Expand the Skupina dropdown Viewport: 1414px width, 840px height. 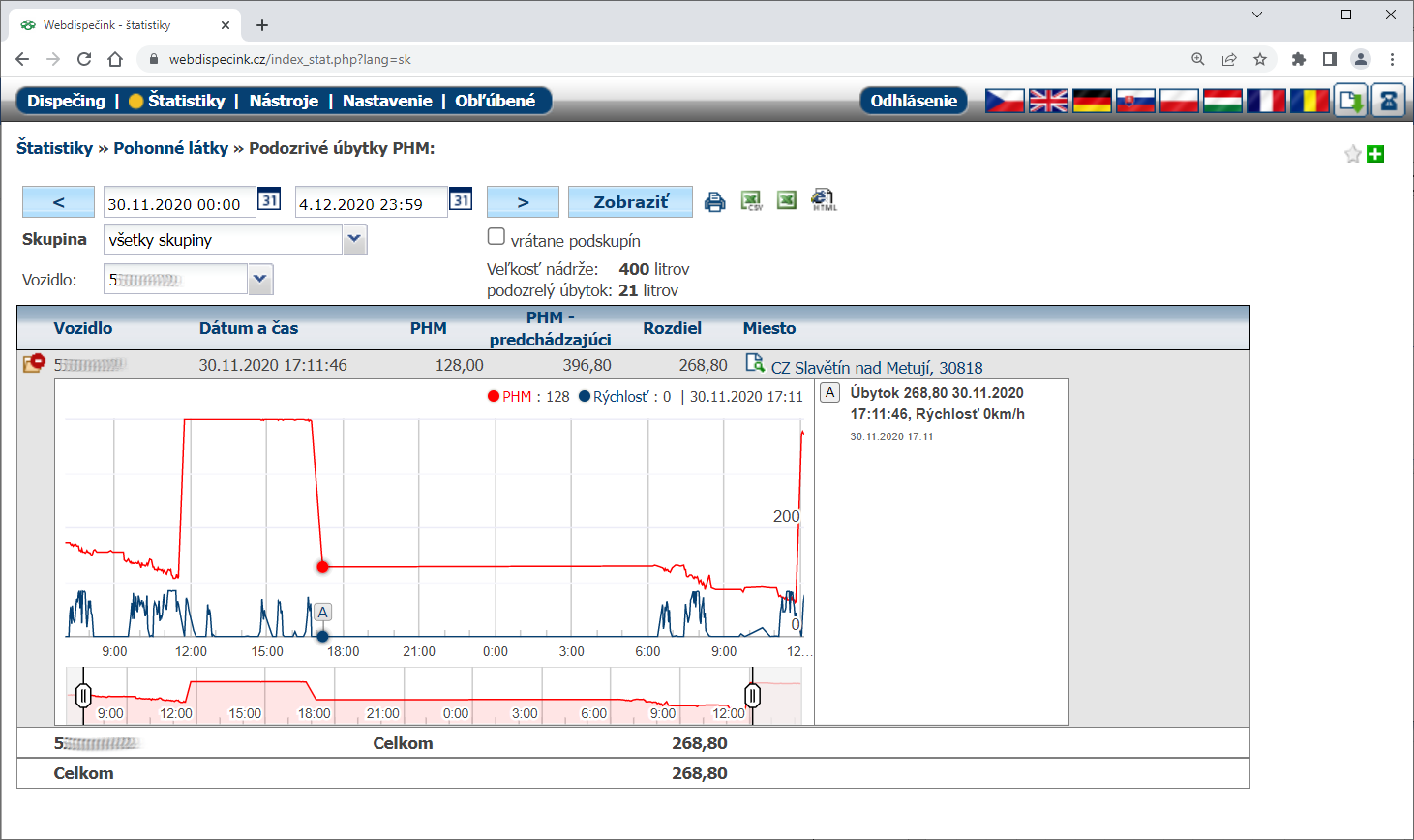355,239
